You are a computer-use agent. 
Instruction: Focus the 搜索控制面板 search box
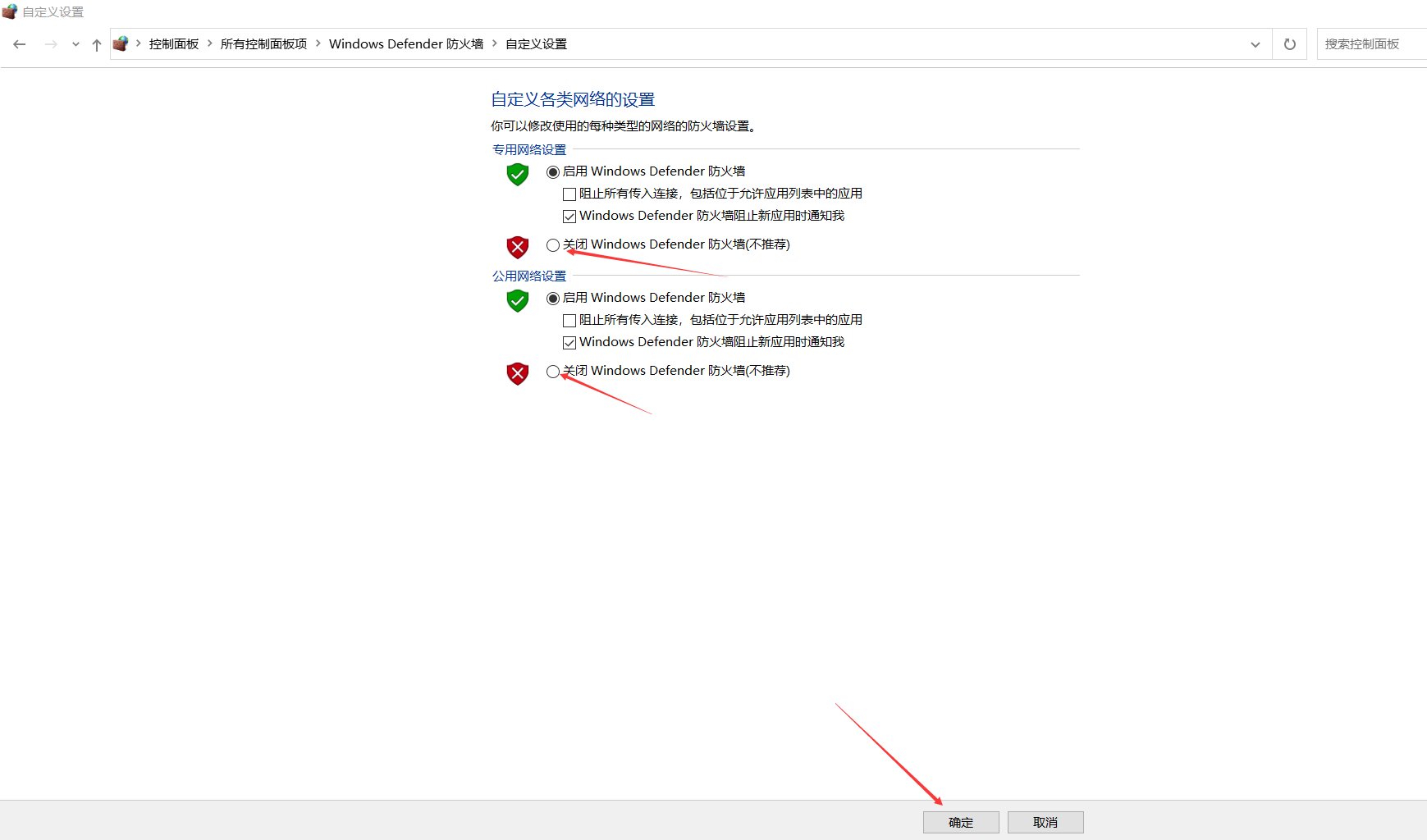pos(1372,44)
